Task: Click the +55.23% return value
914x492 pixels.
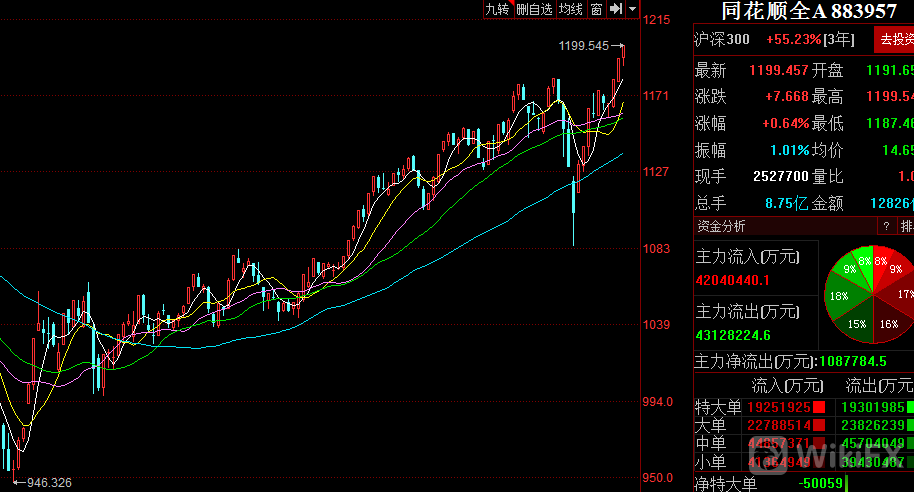Action: pos(793,40)
